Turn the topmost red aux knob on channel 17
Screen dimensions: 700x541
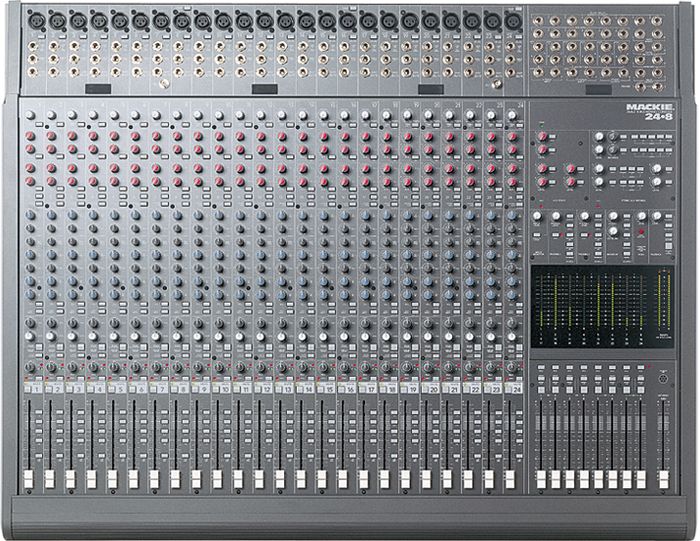pos(365,136)
